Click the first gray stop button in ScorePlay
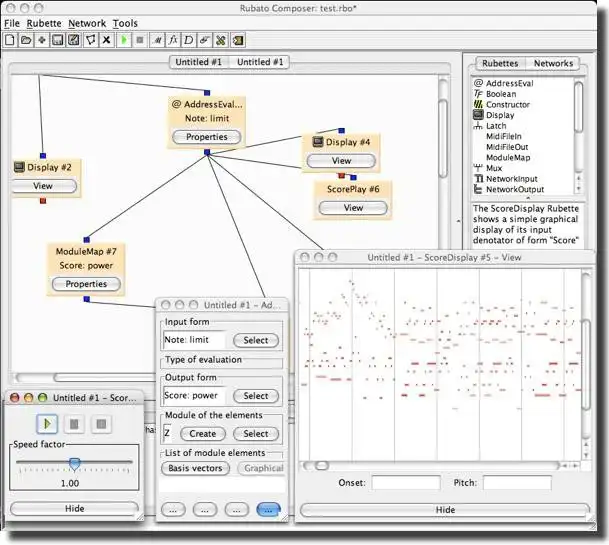The height and width of the screenshot is (545, 609). click(x=74, y=424)
